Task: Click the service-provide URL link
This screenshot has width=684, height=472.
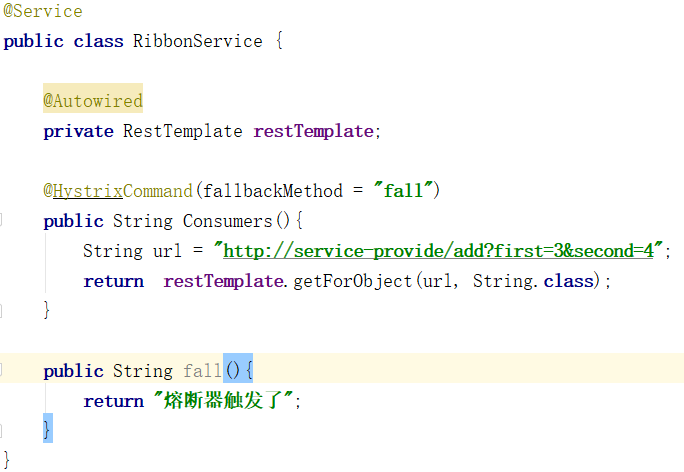Action: click(438, 251)
